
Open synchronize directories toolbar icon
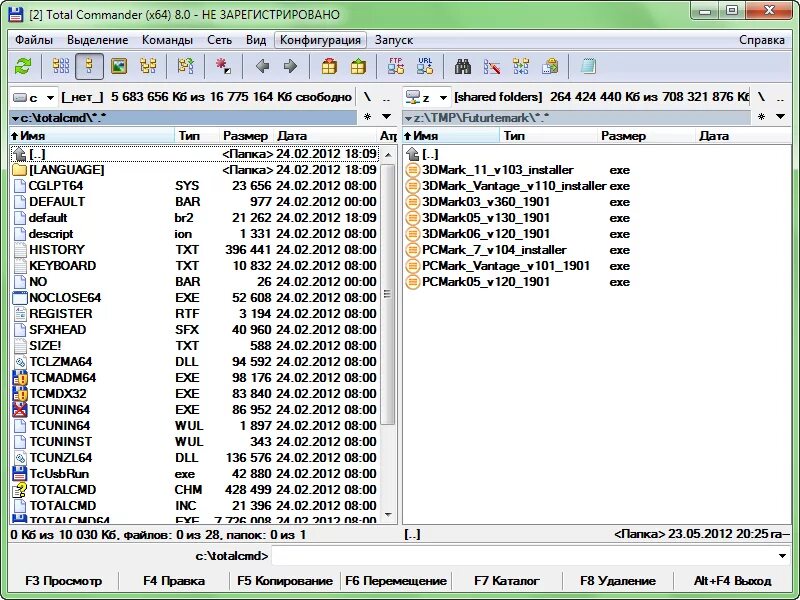521,66
